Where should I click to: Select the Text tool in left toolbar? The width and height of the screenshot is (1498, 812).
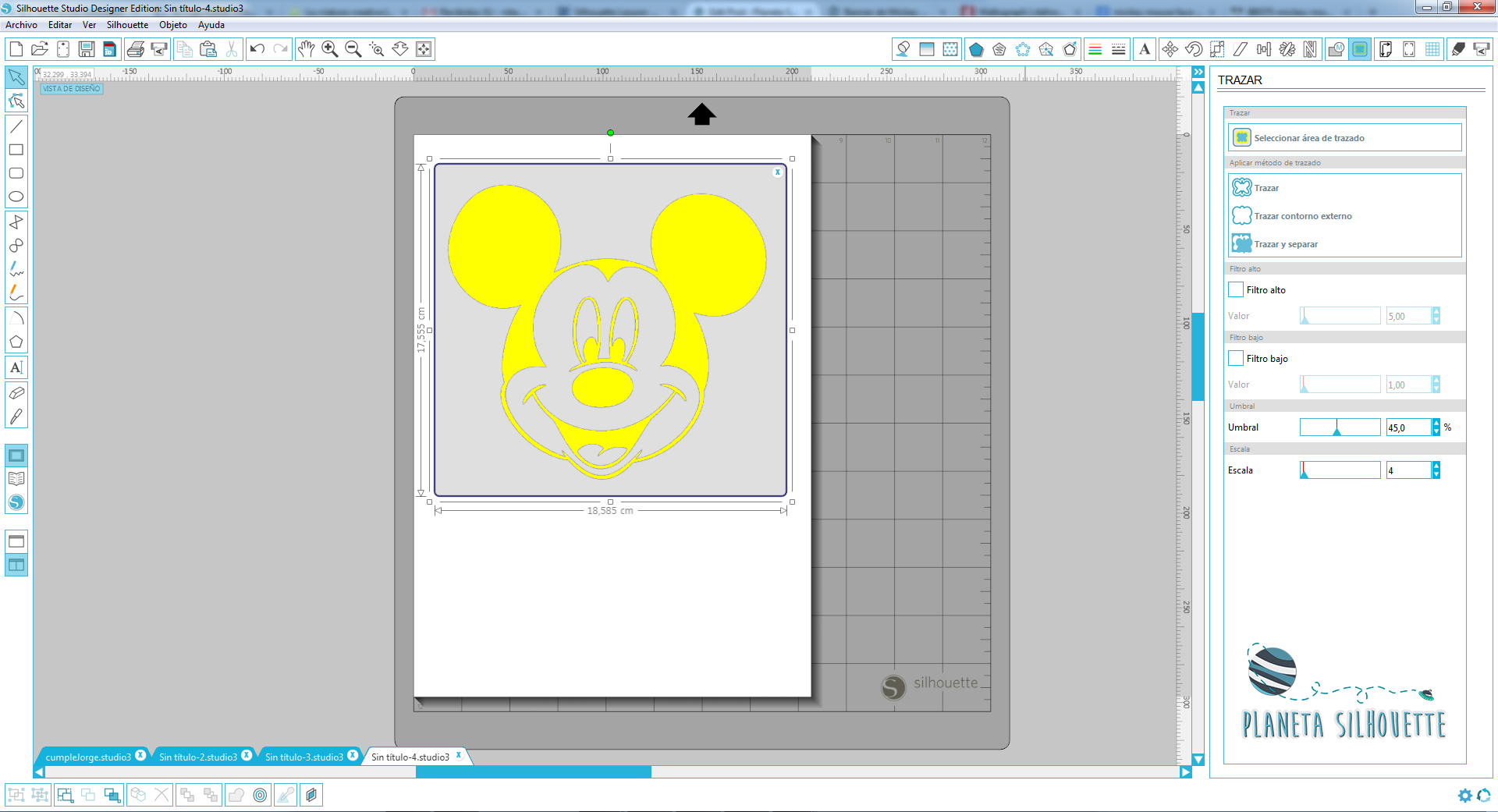pos(16,367)
